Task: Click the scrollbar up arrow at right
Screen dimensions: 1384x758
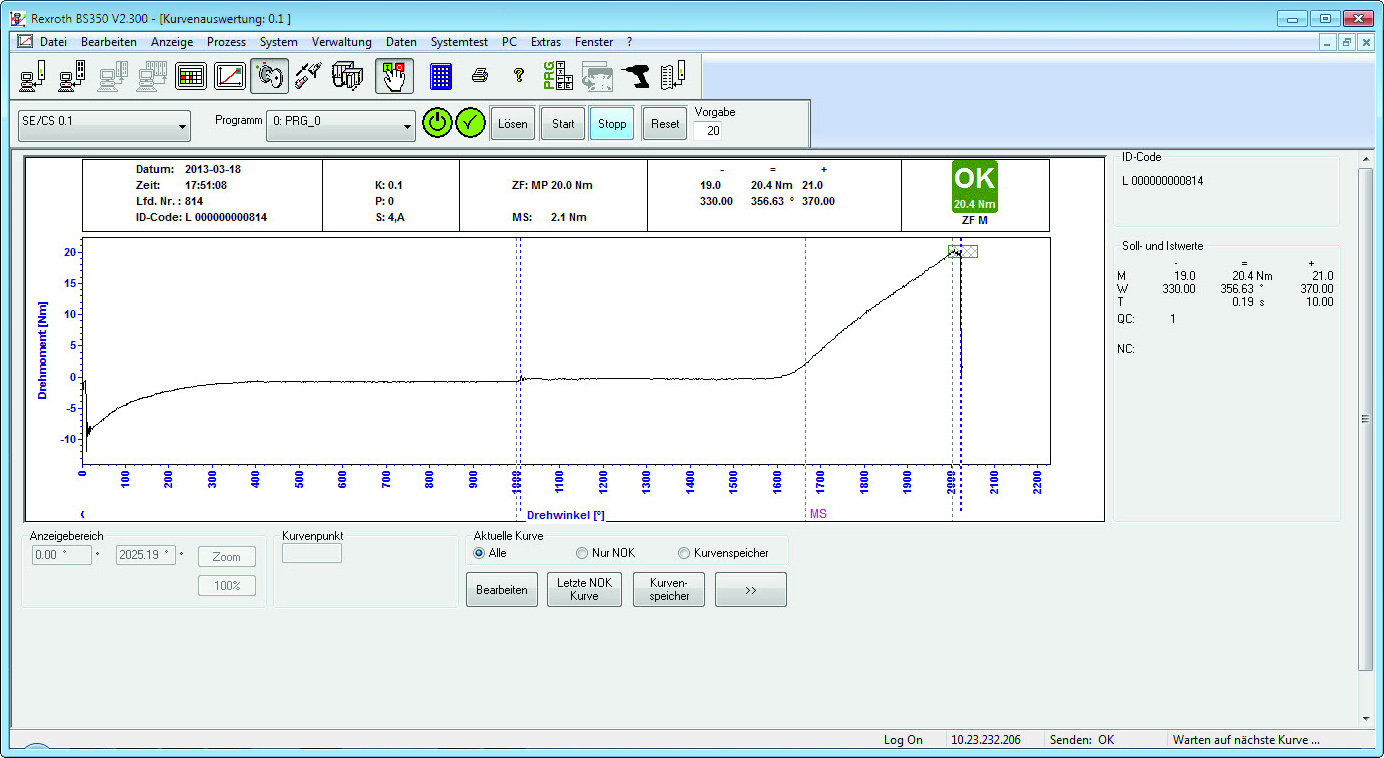Action: click(x=1365, y=160)
